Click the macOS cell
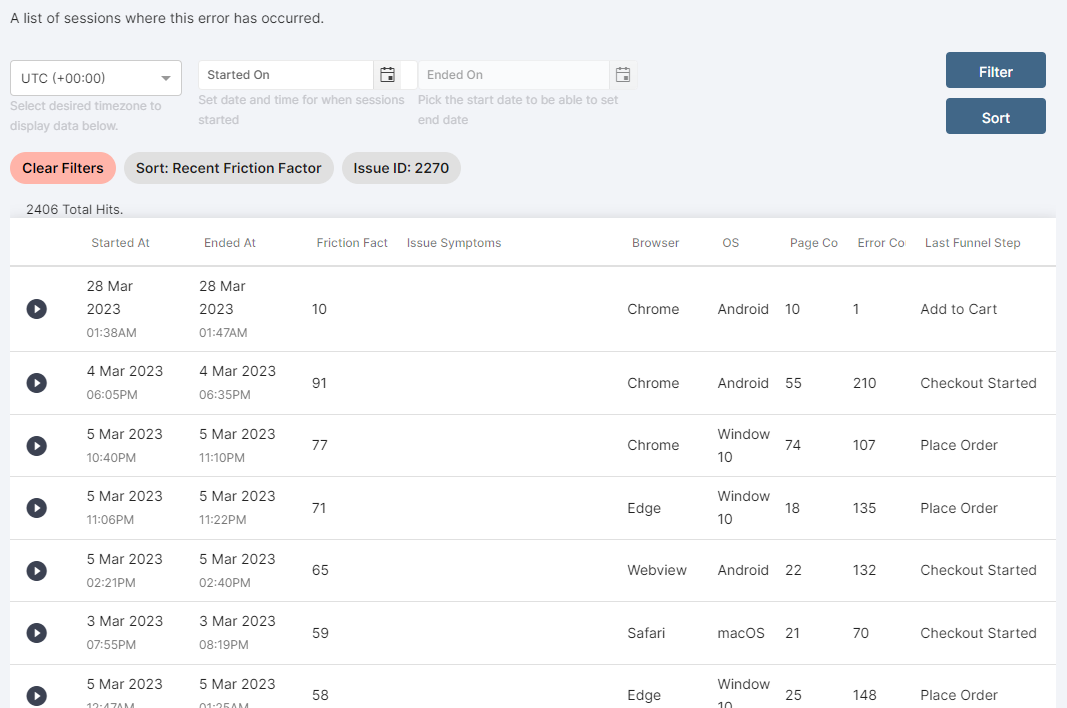The width and height of the screenshot is (1067, 708). pyautogui.click(x=740, y=633)
